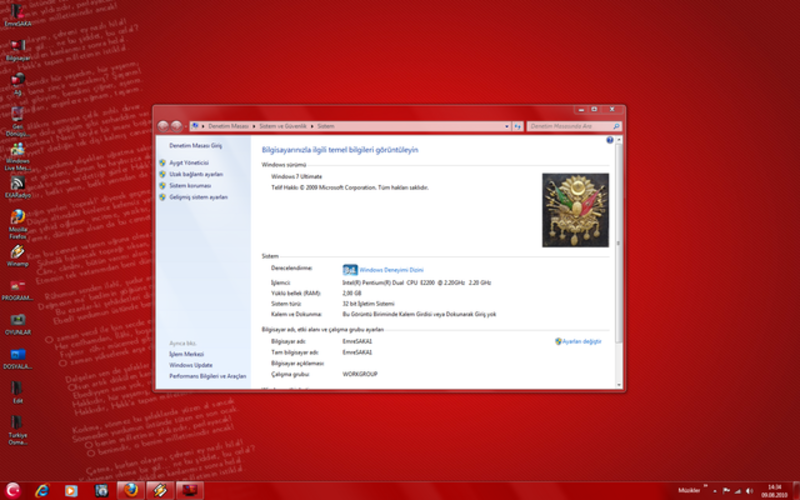Open the Ağ network desktop icon
Screen dimensions: 800x500
pyautogui.click(x=17, y=84)
